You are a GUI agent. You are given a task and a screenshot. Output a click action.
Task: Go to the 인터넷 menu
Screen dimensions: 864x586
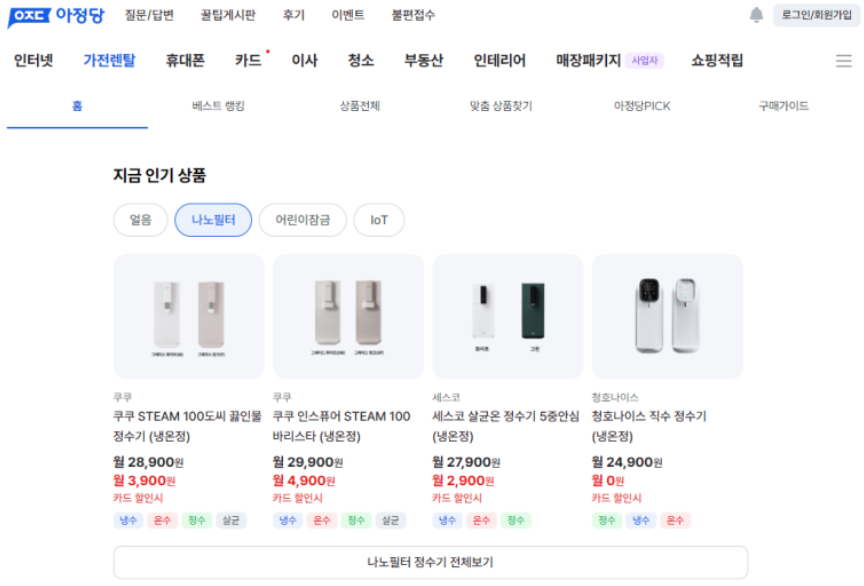34,60
